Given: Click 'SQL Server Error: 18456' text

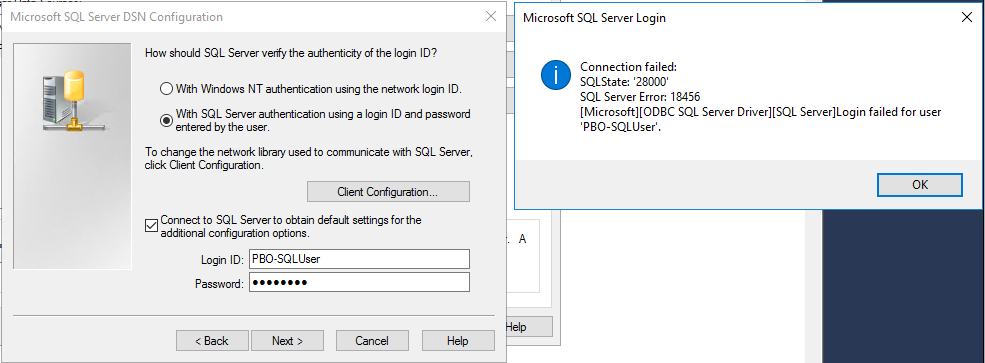Looking at the screenshot, I should (x=640, y=97).
